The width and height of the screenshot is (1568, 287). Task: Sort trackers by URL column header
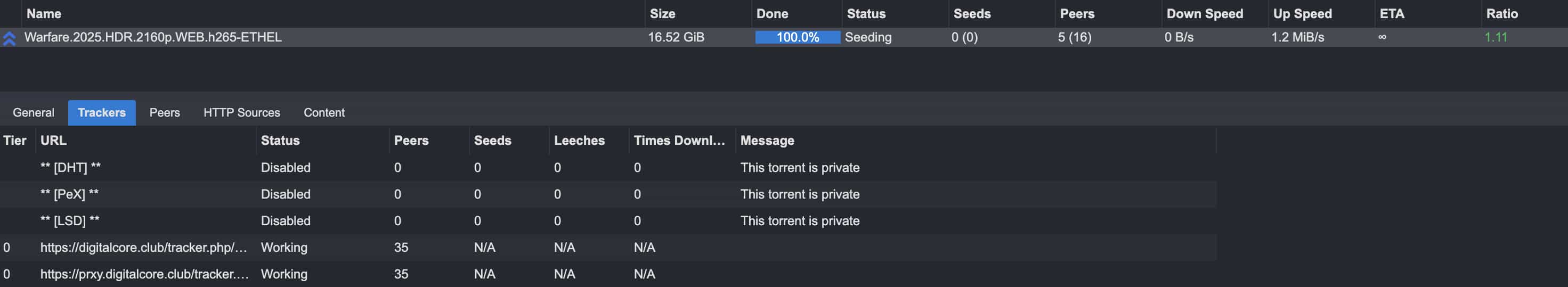pos(54,141)
